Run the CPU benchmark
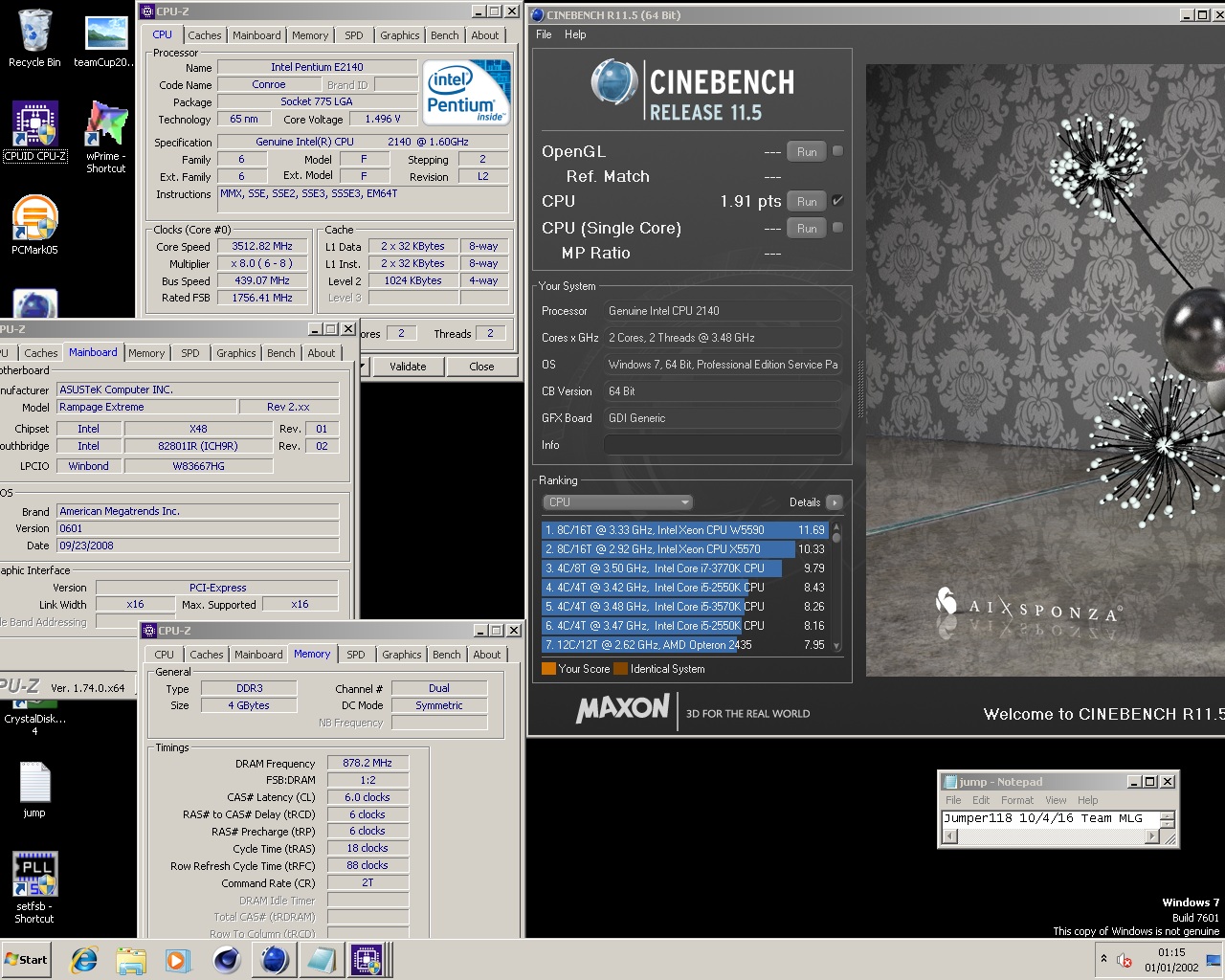The image size is (1225, 980). tap(807, 202)
